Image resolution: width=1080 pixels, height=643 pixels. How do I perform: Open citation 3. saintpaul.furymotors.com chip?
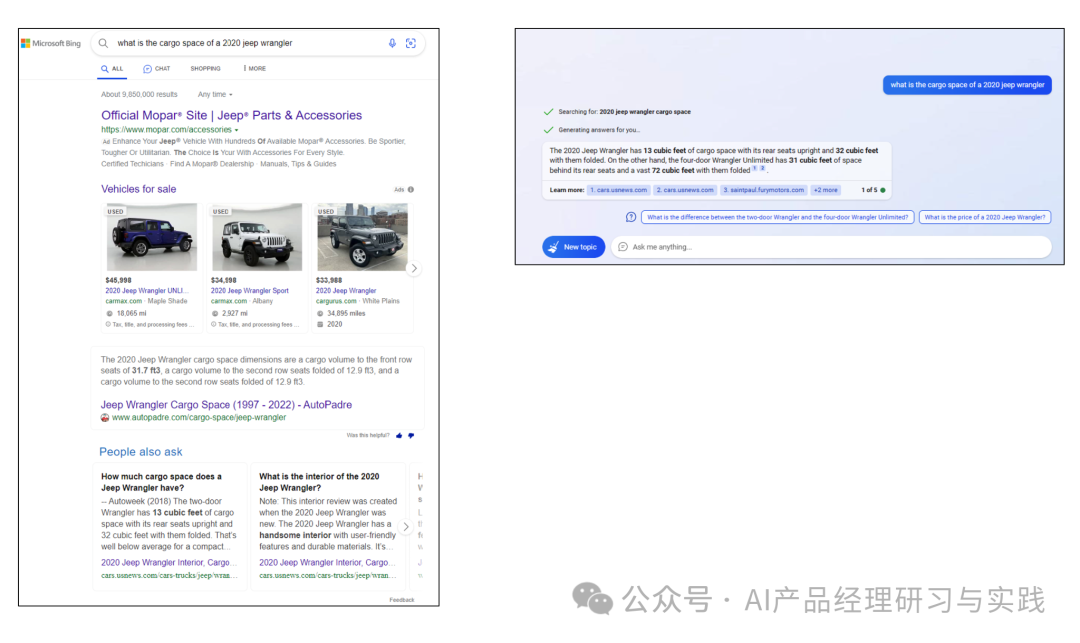764,190
